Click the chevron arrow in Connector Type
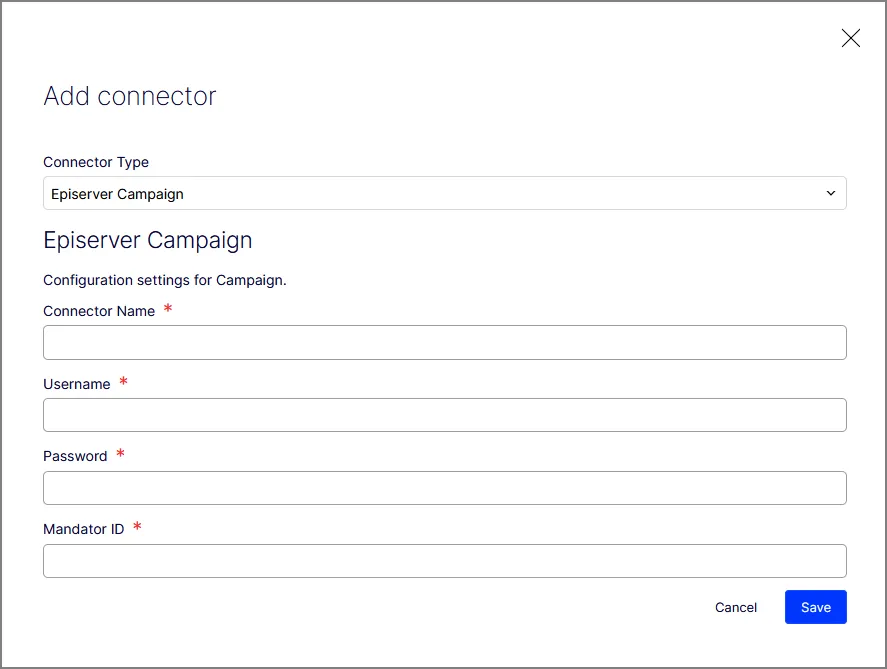This screenshot has height=669, width=887. point(830,193)
